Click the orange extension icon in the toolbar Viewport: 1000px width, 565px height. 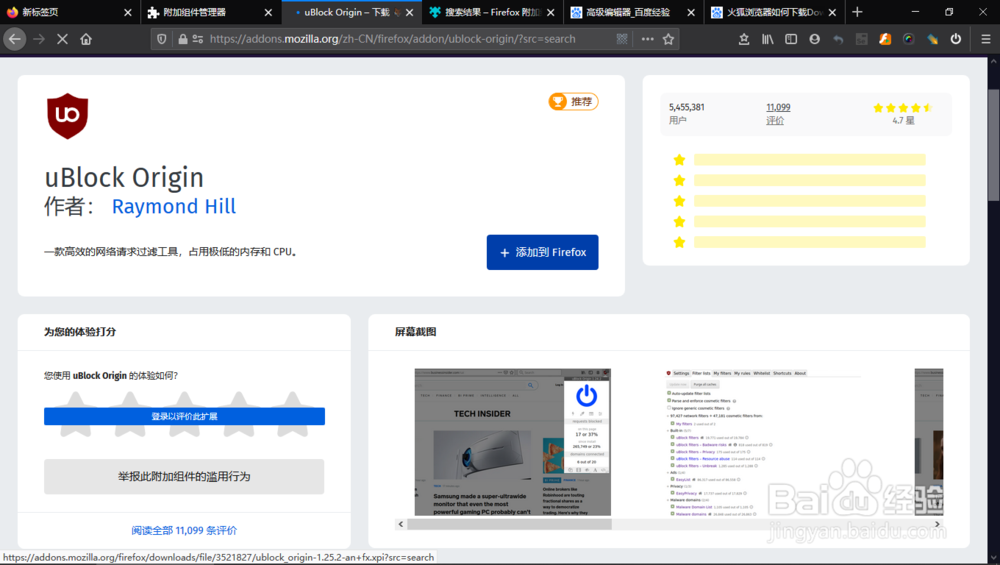coord(885,39)
